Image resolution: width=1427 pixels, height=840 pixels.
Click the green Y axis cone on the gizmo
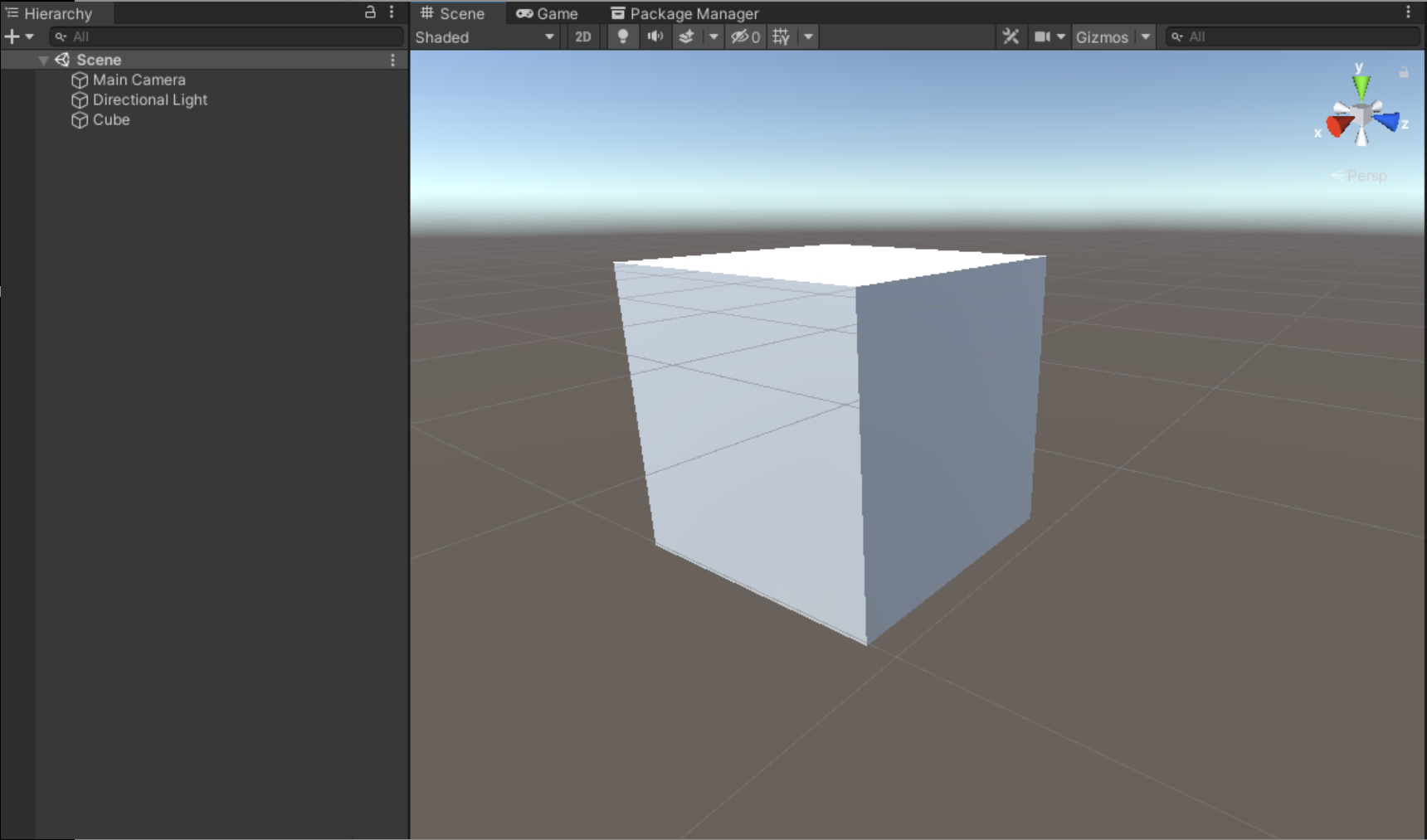pos(1361,85)
